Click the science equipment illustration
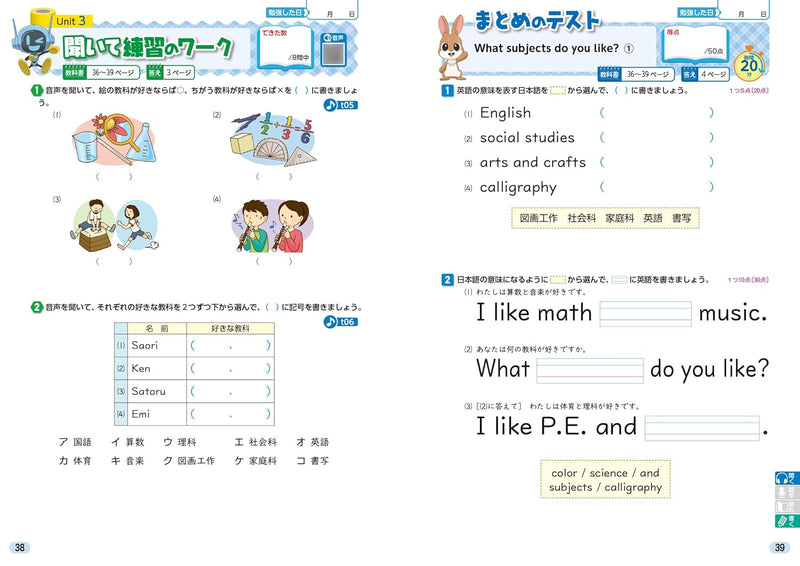 click(114, 139)
